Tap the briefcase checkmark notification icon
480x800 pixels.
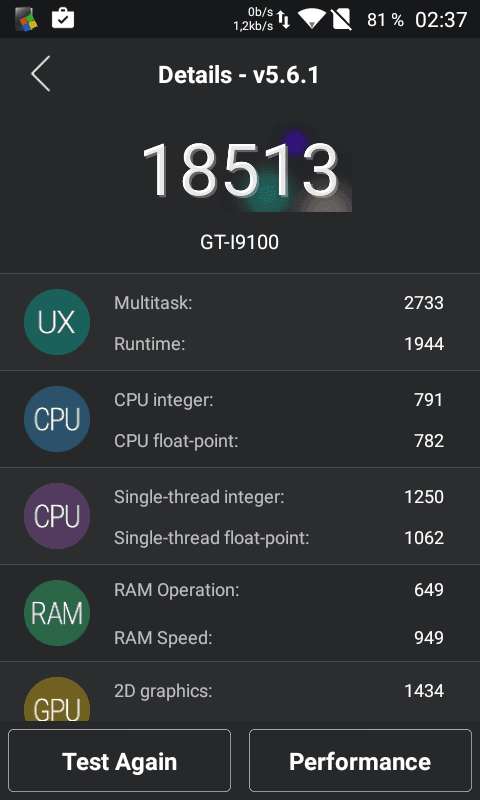(63, 19)
